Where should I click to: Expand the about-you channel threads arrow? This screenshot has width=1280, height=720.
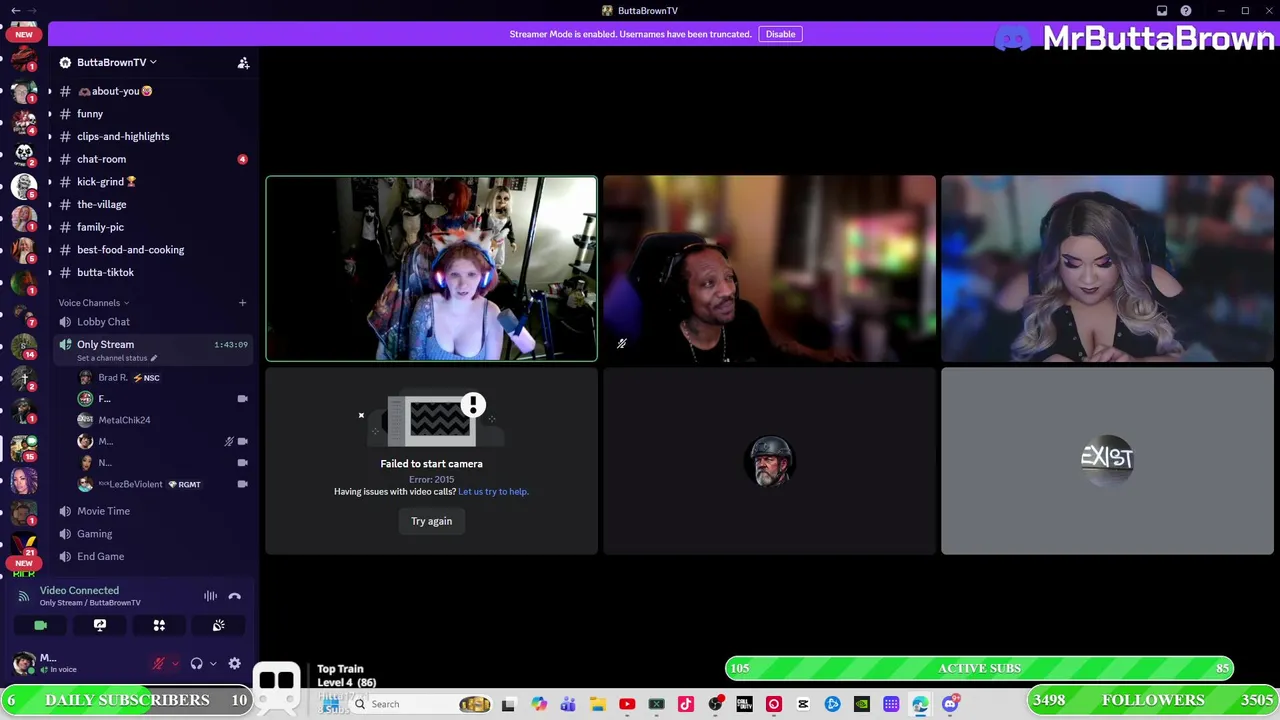(50, 91)
